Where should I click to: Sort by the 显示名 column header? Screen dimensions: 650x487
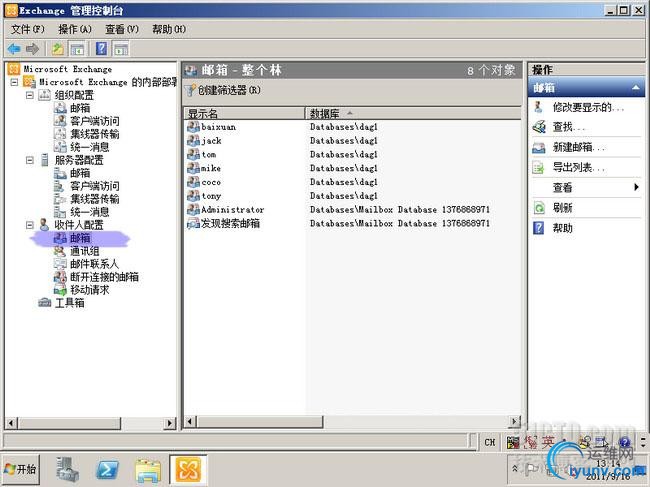tap(244, 114)
